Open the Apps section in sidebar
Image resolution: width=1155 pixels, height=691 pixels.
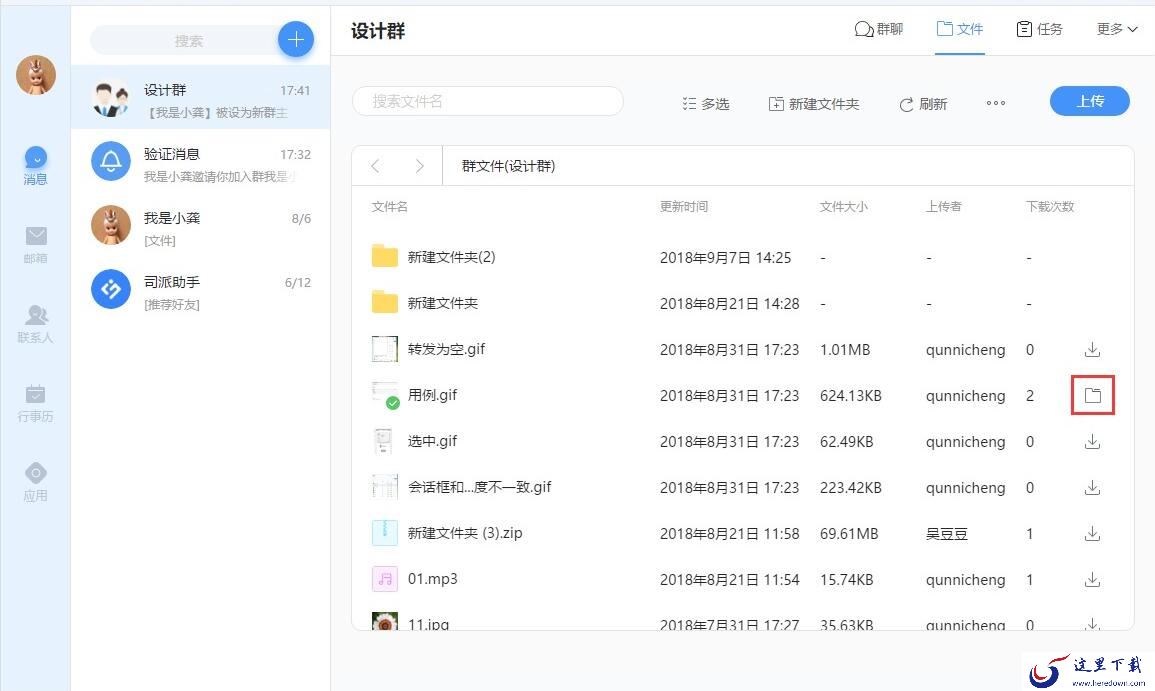coord(36,481)
